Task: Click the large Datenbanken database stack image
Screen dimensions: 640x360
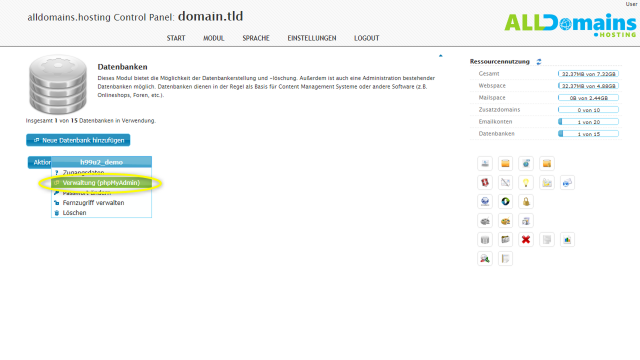Action: [58, 84]
